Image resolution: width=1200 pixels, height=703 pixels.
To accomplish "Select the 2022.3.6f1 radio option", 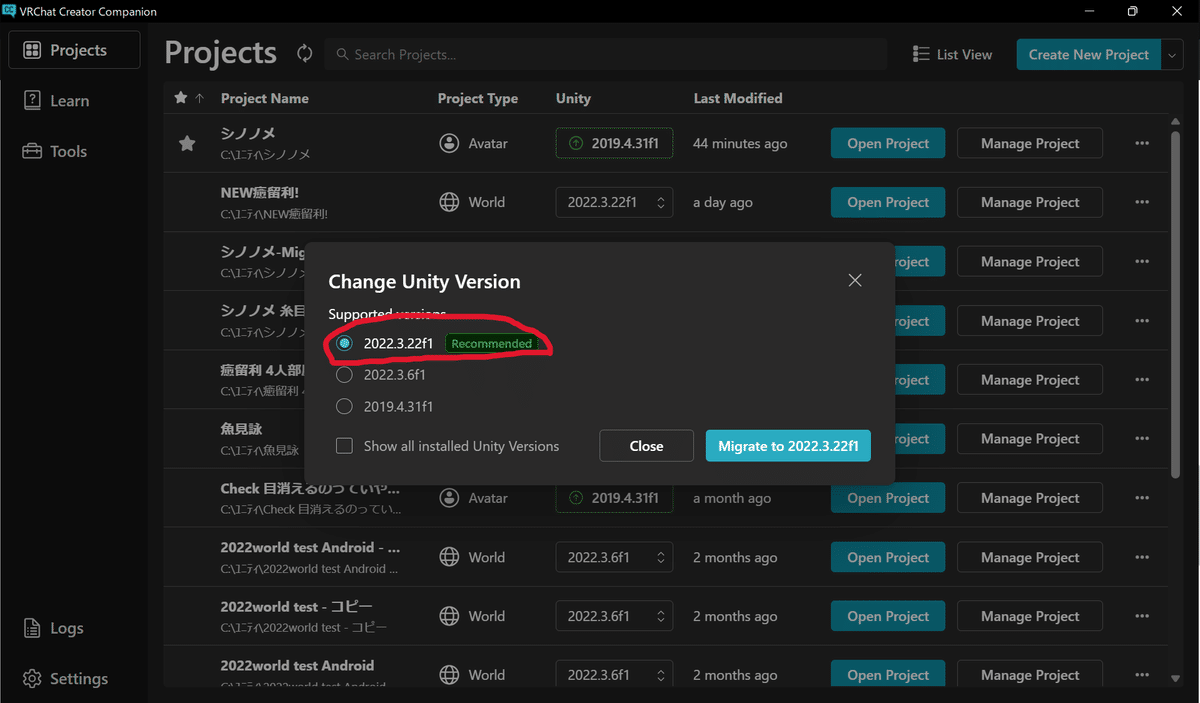I will tap(344, 375).
